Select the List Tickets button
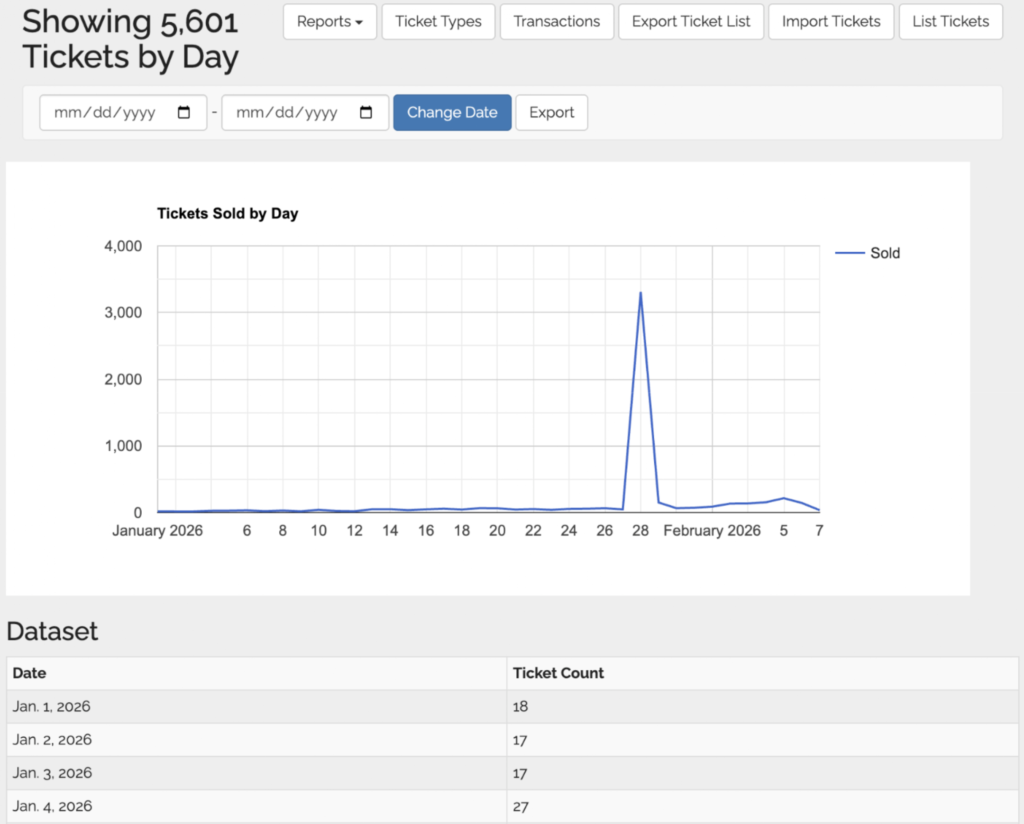This screenshot has height=824, width=1024. (x=950, y=21)
